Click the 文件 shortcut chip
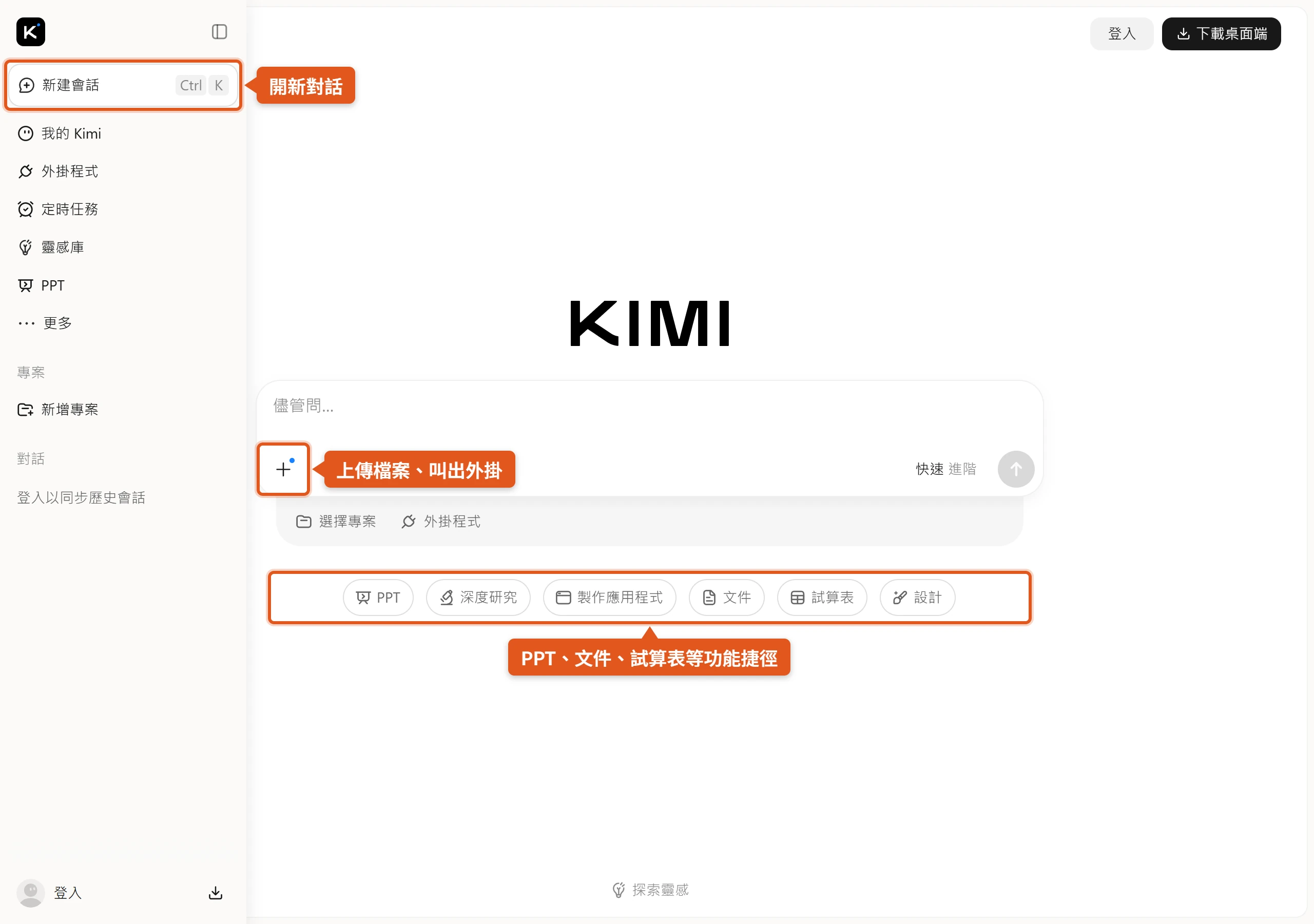The image size is (1314, 924). coord(726,598)
